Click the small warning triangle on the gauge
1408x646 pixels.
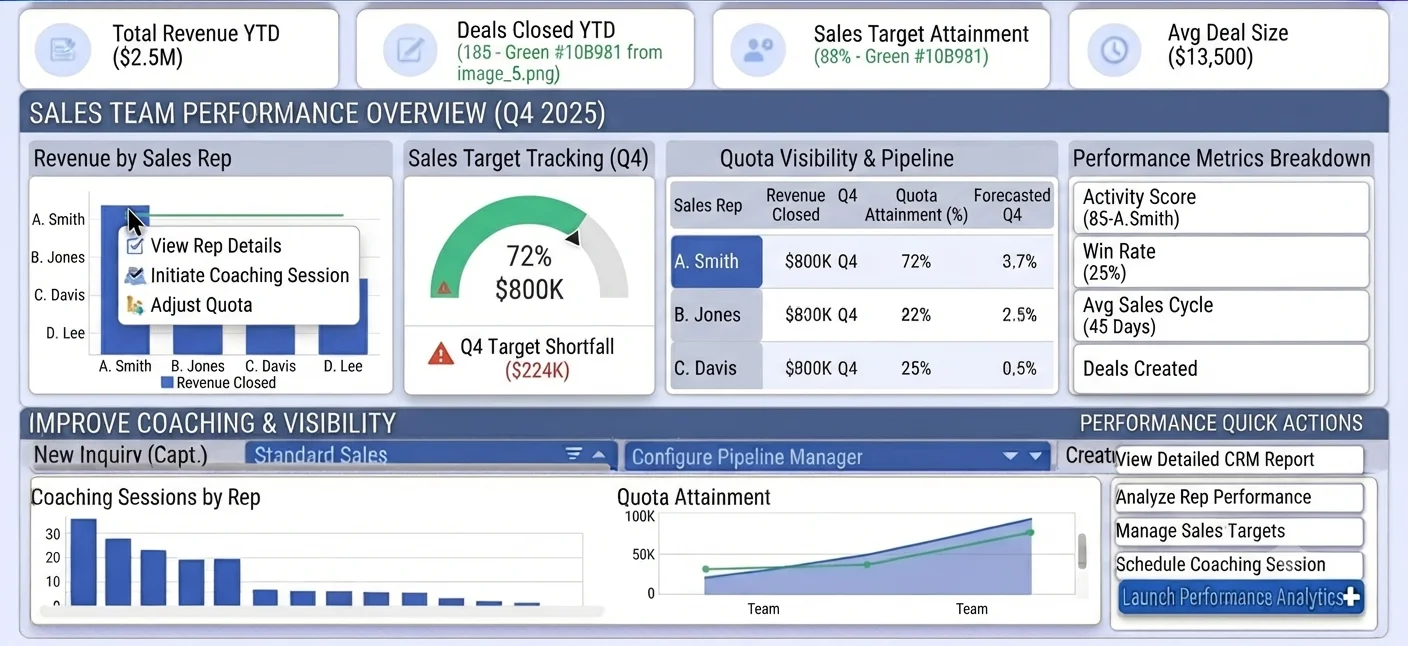tap(444, 288)
